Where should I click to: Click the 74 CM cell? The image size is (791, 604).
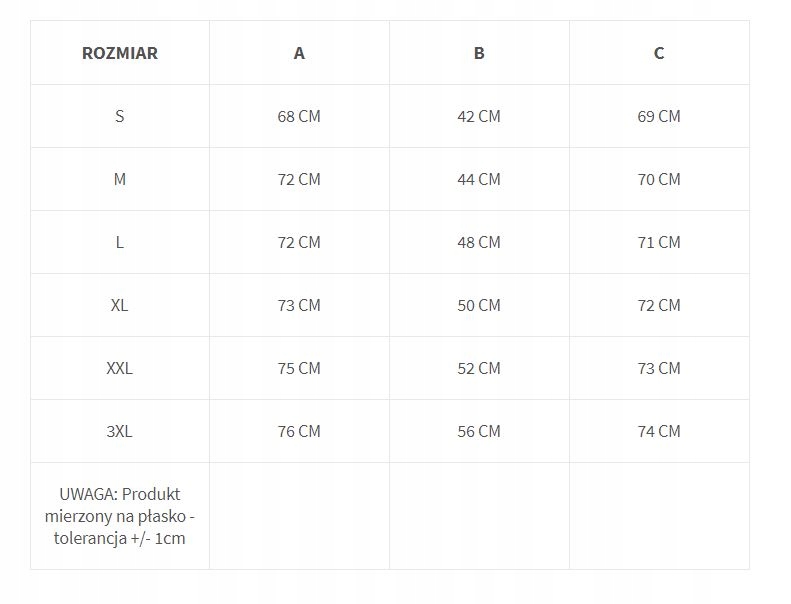659,431
